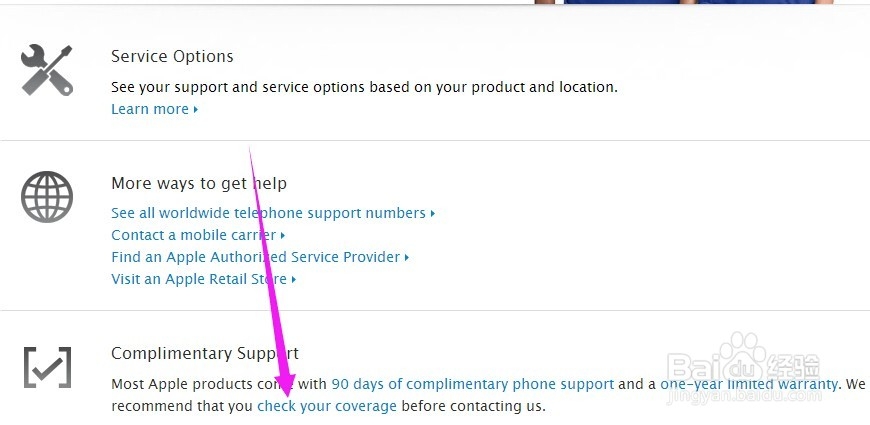Click the arrow after worldwide telephone support numbers

[x=433, y=214]
